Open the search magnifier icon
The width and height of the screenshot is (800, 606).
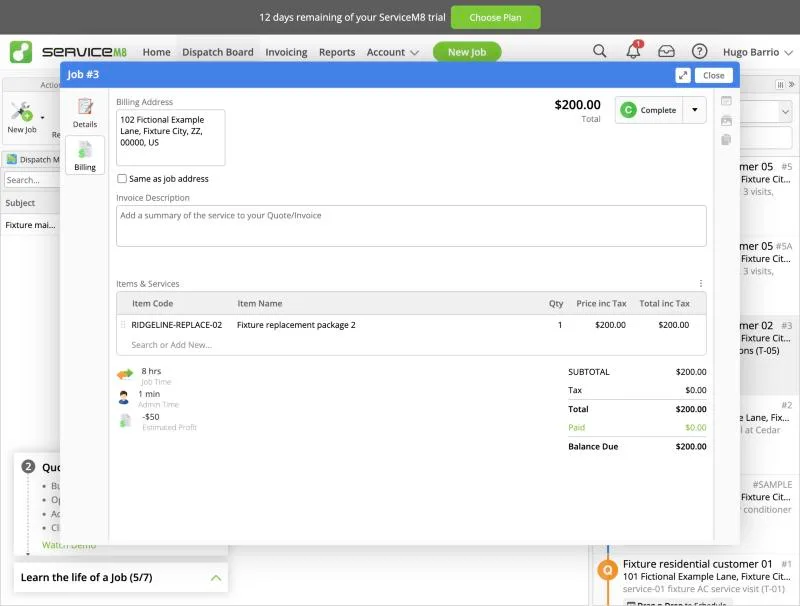[599, 51]
